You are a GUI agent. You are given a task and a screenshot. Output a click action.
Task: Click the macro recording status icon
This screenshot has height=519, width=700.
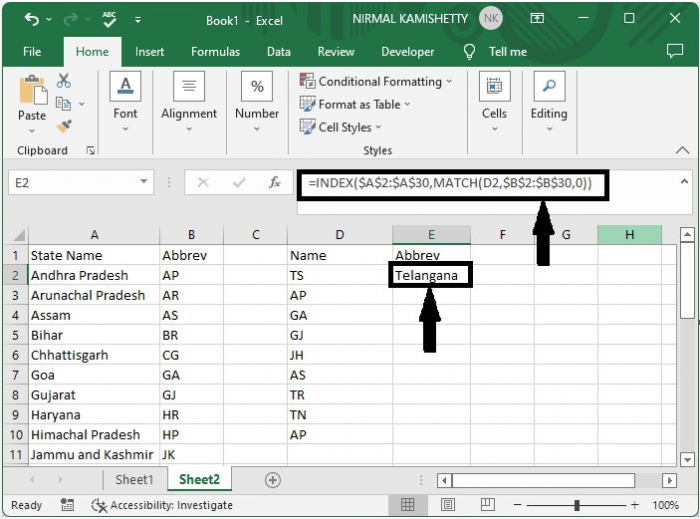tap(67, 505)
